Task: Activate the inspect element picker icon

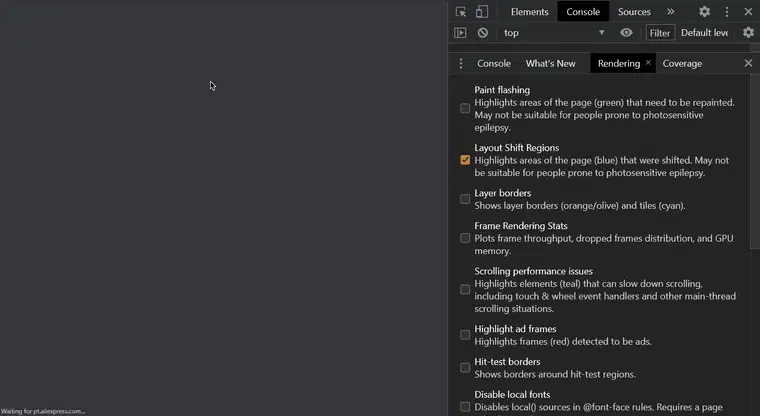Action: click(460, 12)
